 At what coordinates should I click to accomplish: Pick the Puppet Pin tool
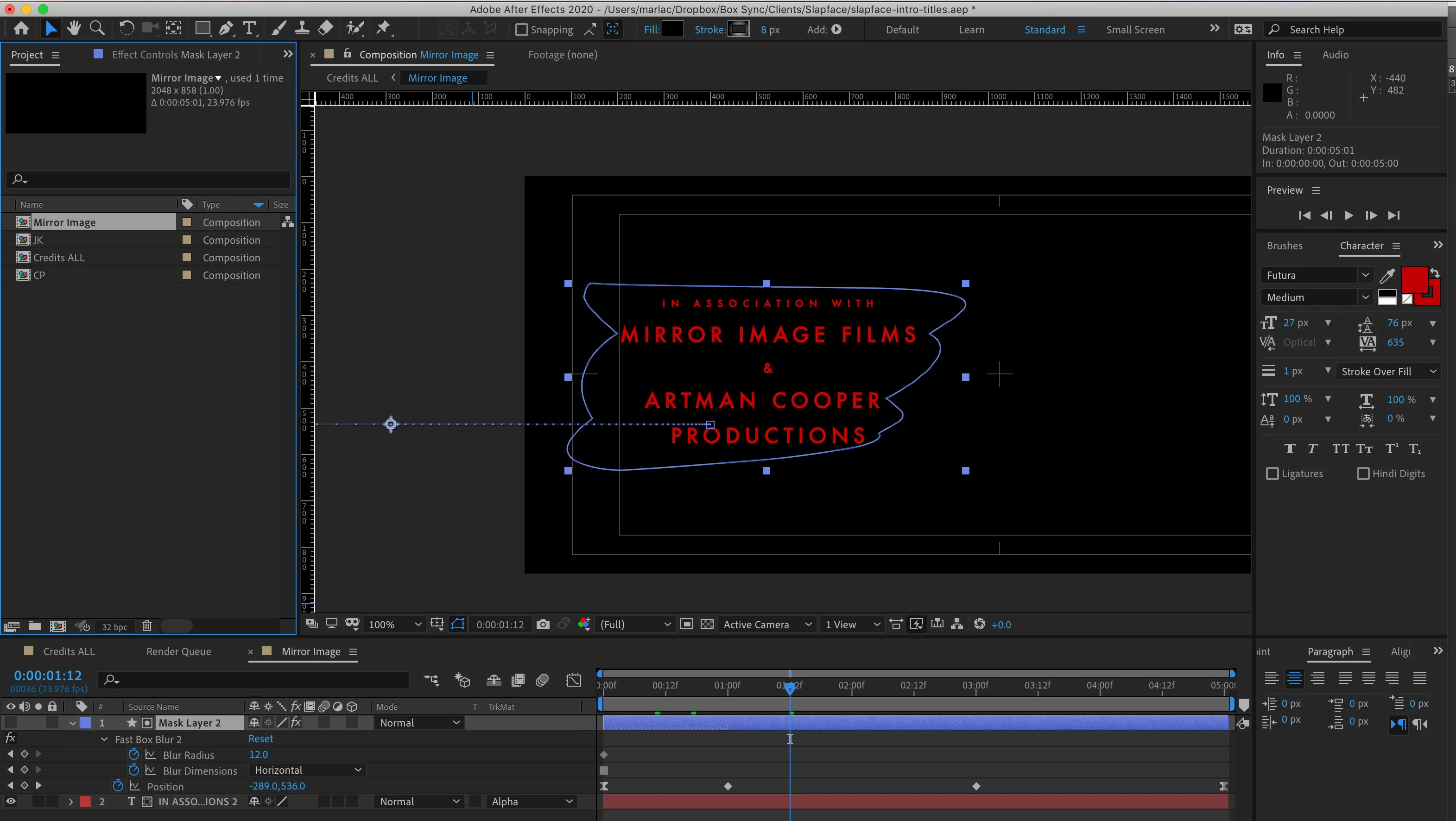pos(383,28)
